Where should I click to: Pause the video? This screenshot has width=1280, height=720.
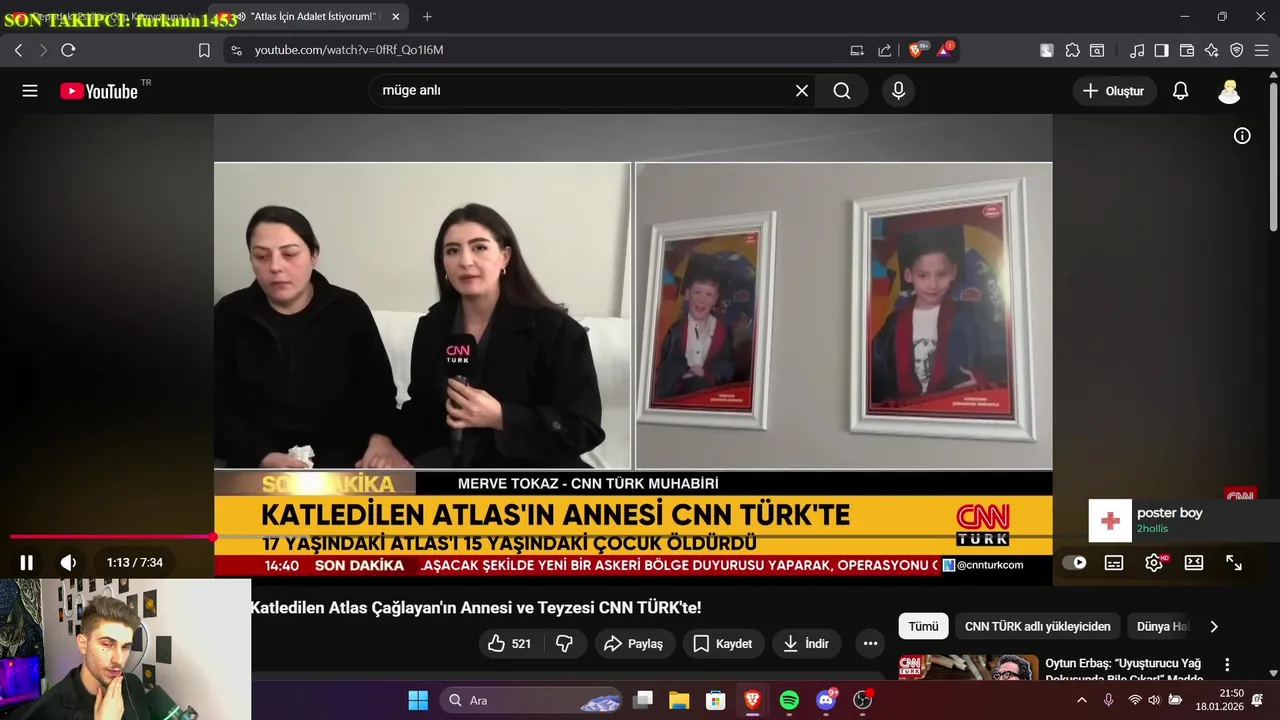coord(27,563)
